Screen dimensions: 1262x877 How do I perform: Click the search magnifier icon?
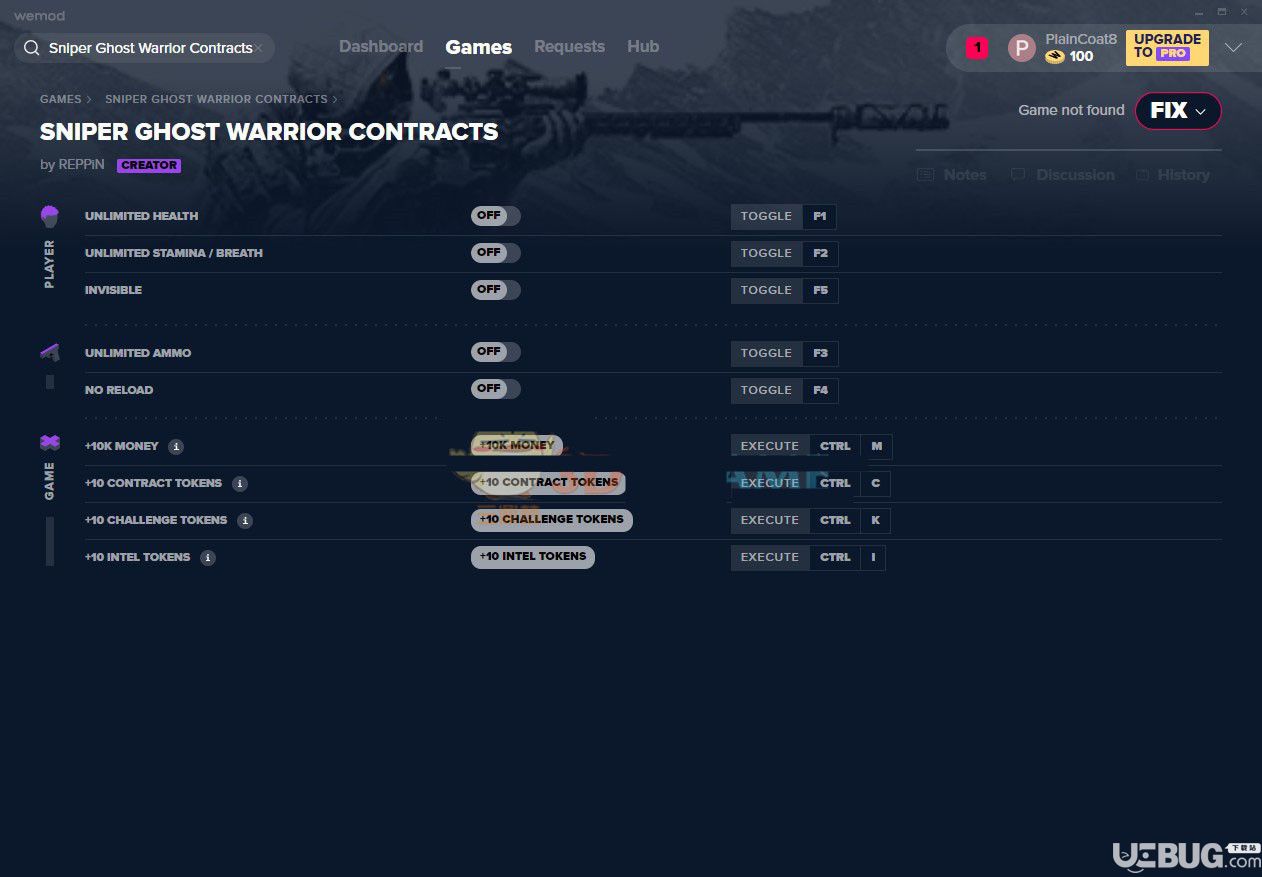point(31,48)
